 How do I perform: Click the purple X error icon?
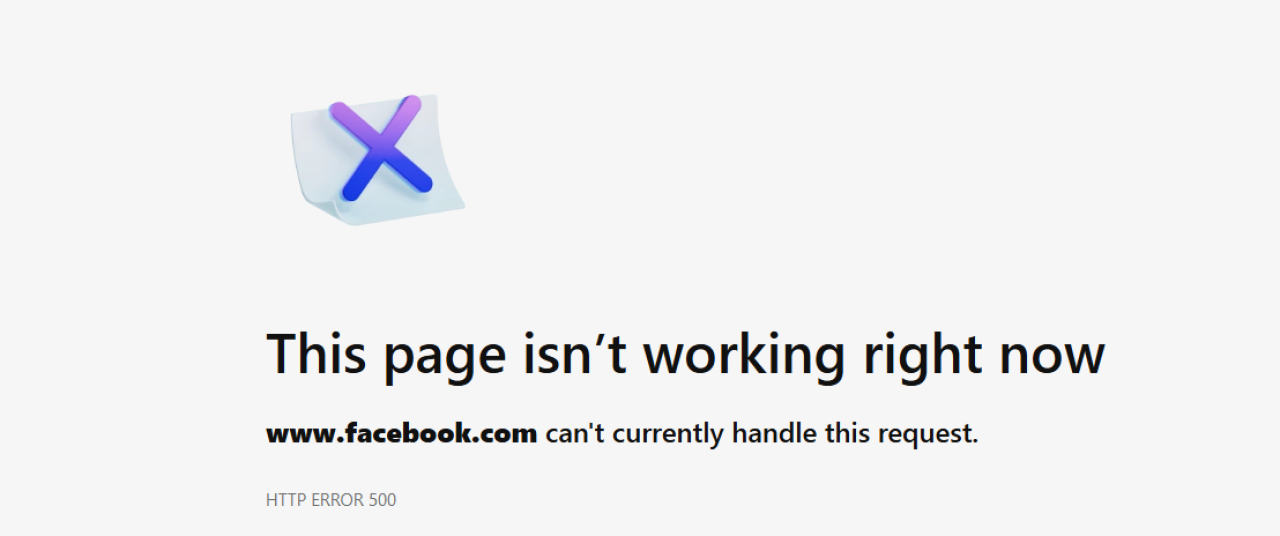point(381,148)
